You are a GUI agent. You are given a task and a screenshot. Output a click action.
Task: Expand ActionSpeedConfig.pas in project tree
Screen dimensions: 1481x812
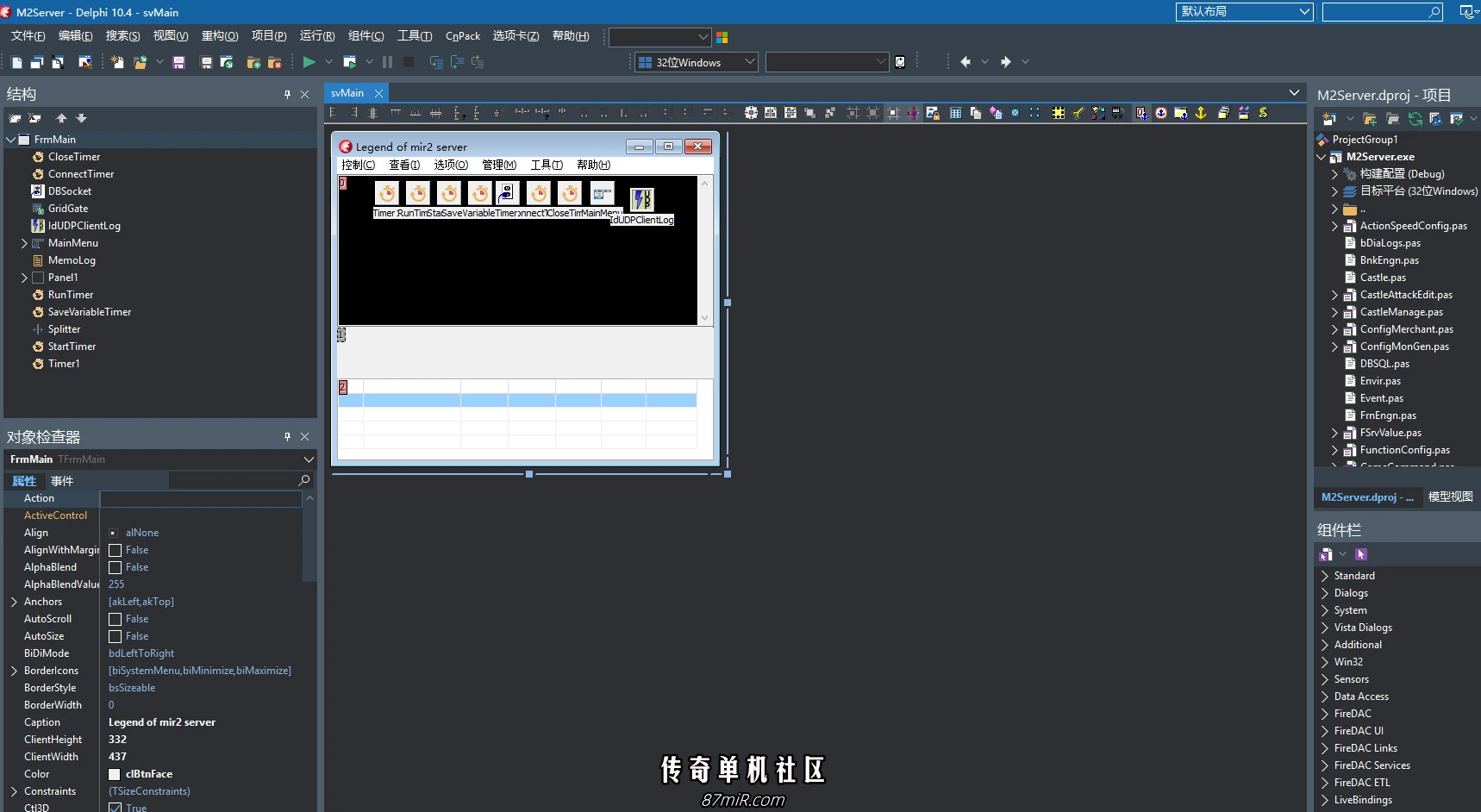1334,226
